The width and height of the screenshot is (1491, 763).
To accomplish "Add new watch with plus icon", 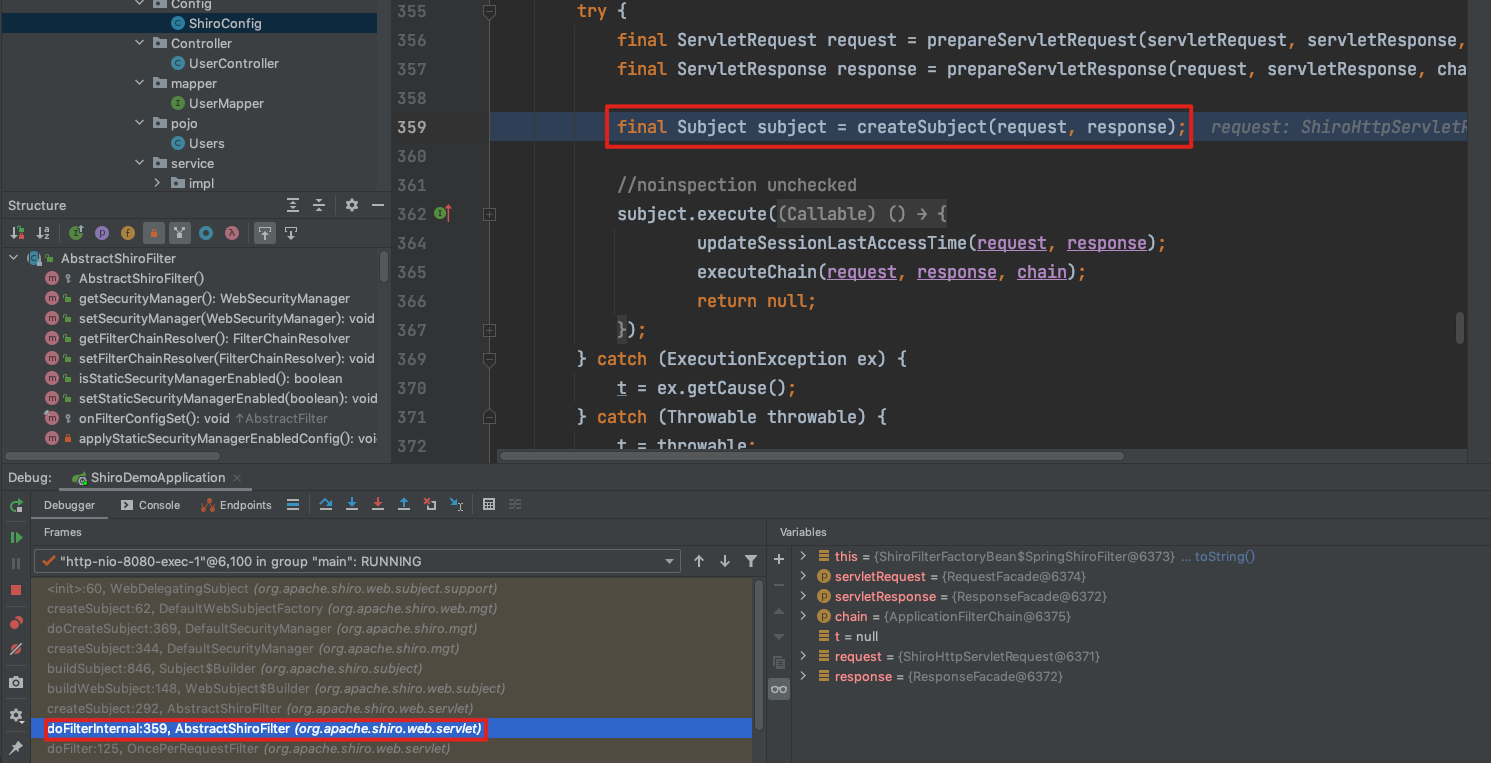I will coord(779,558).
